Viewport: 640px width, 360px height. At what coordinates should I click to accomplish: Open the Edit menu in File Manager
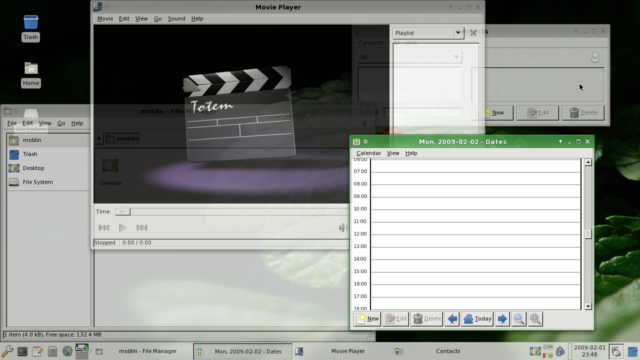(x=27, y=123)
